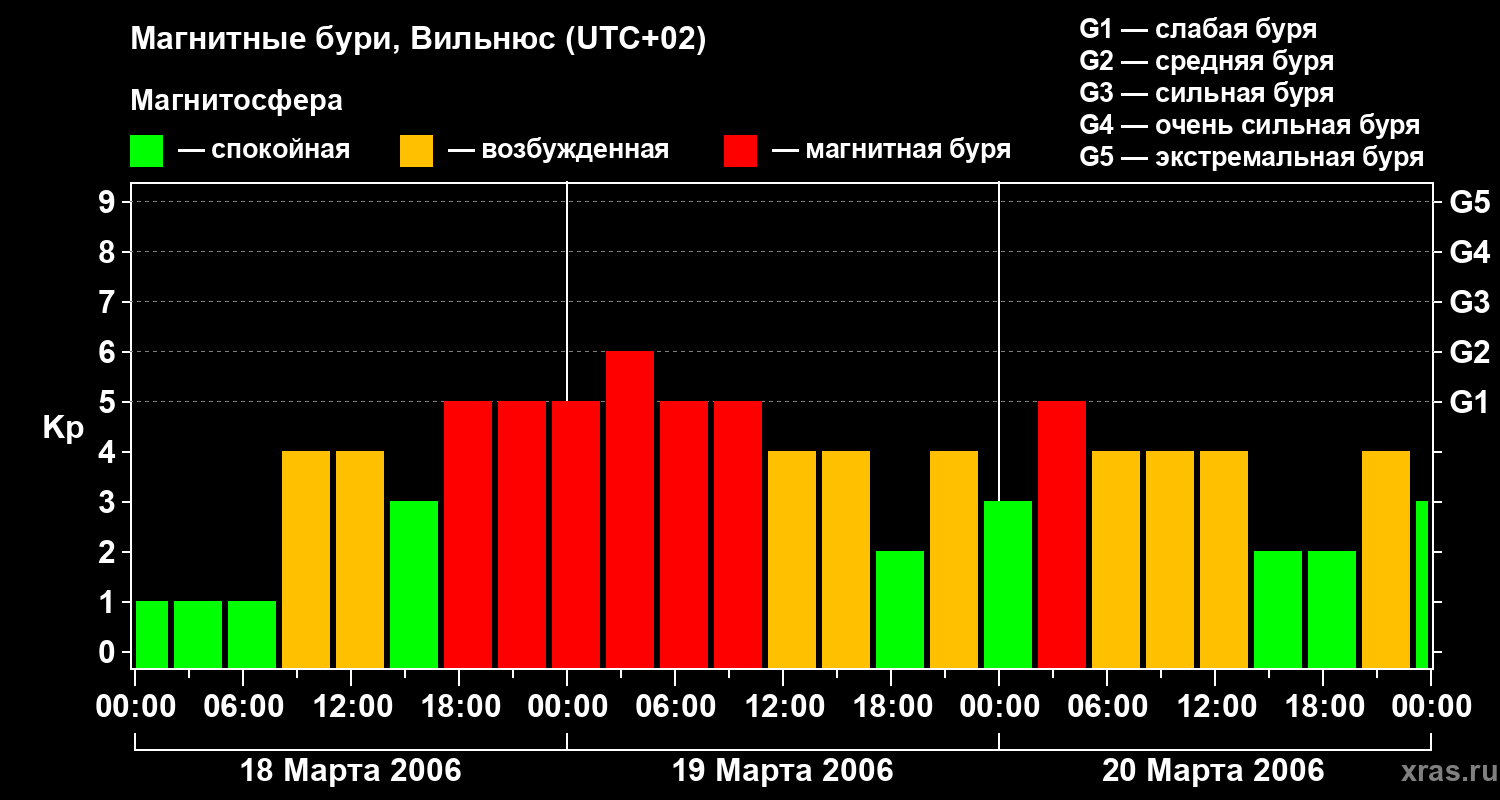This screenshot has height=800, width=1500.
Task: Click the orange 'возбужденная' legend swatch
Action: [416, 151]
